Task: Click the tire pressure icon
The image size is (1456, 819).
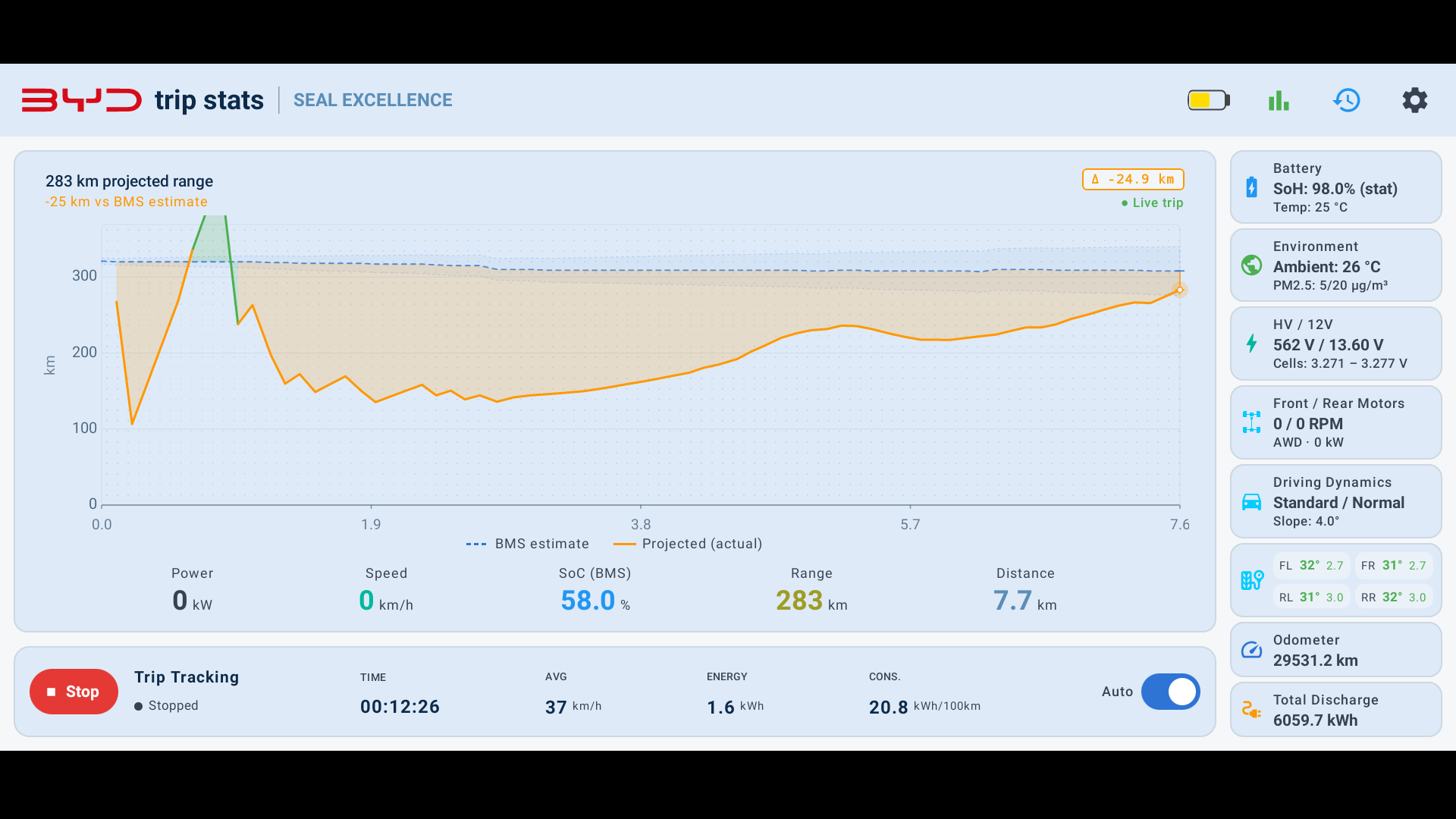Action: (x=1252, y=580)
